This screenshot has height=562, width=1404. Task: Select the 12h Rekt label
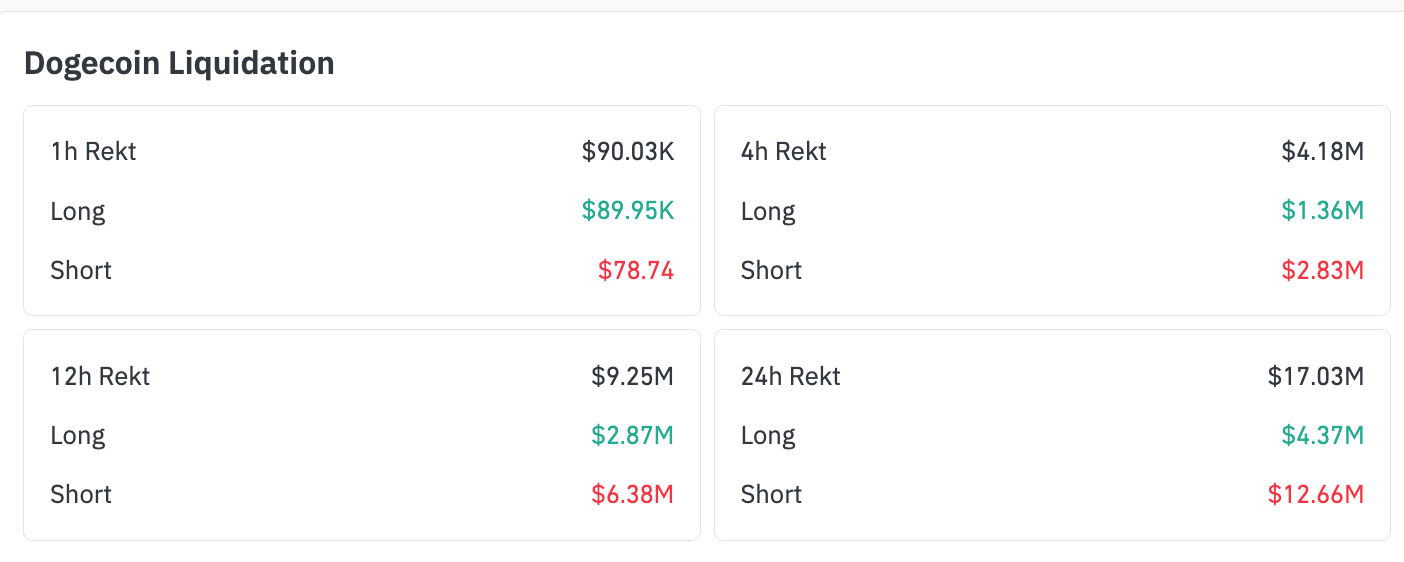[x=100, y=377]
